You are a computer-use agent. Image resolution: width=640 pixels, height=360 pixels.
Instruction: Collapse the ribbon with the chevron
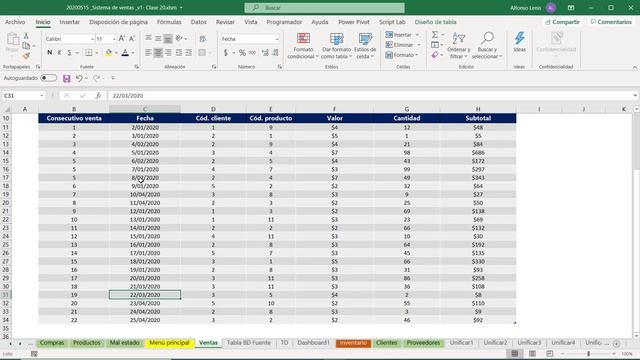pyautogui.click(x=635, y=67)
